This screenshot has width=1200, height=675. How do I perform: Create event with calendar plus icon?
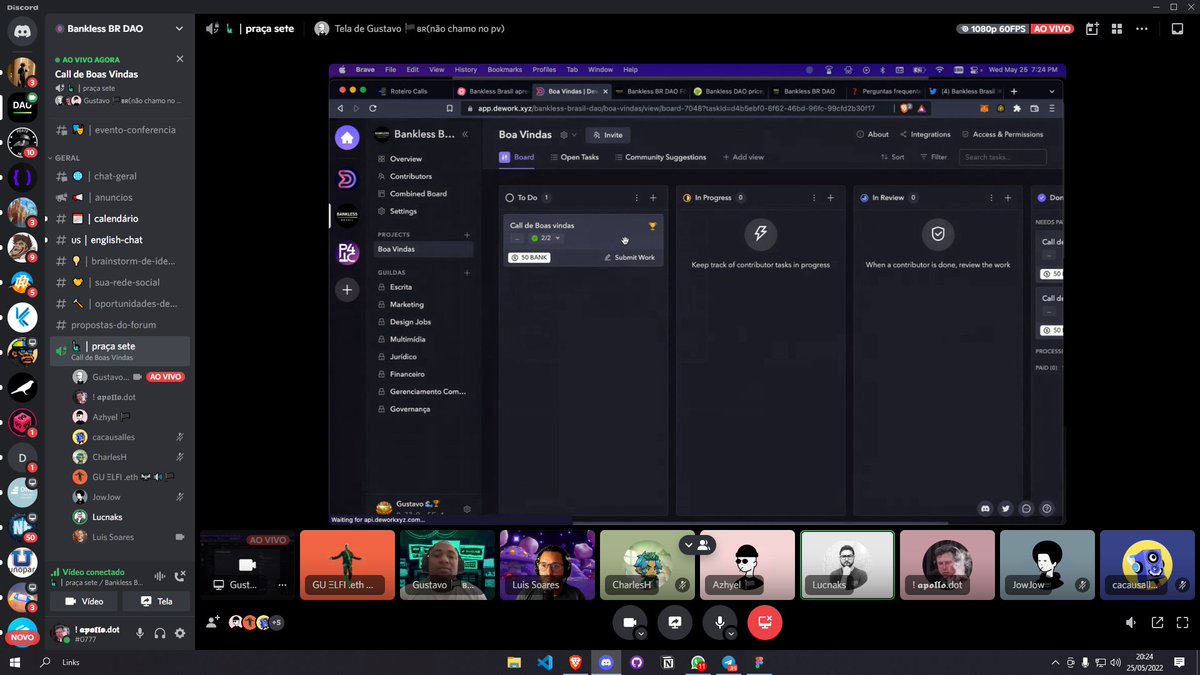tap(1091, 29)
